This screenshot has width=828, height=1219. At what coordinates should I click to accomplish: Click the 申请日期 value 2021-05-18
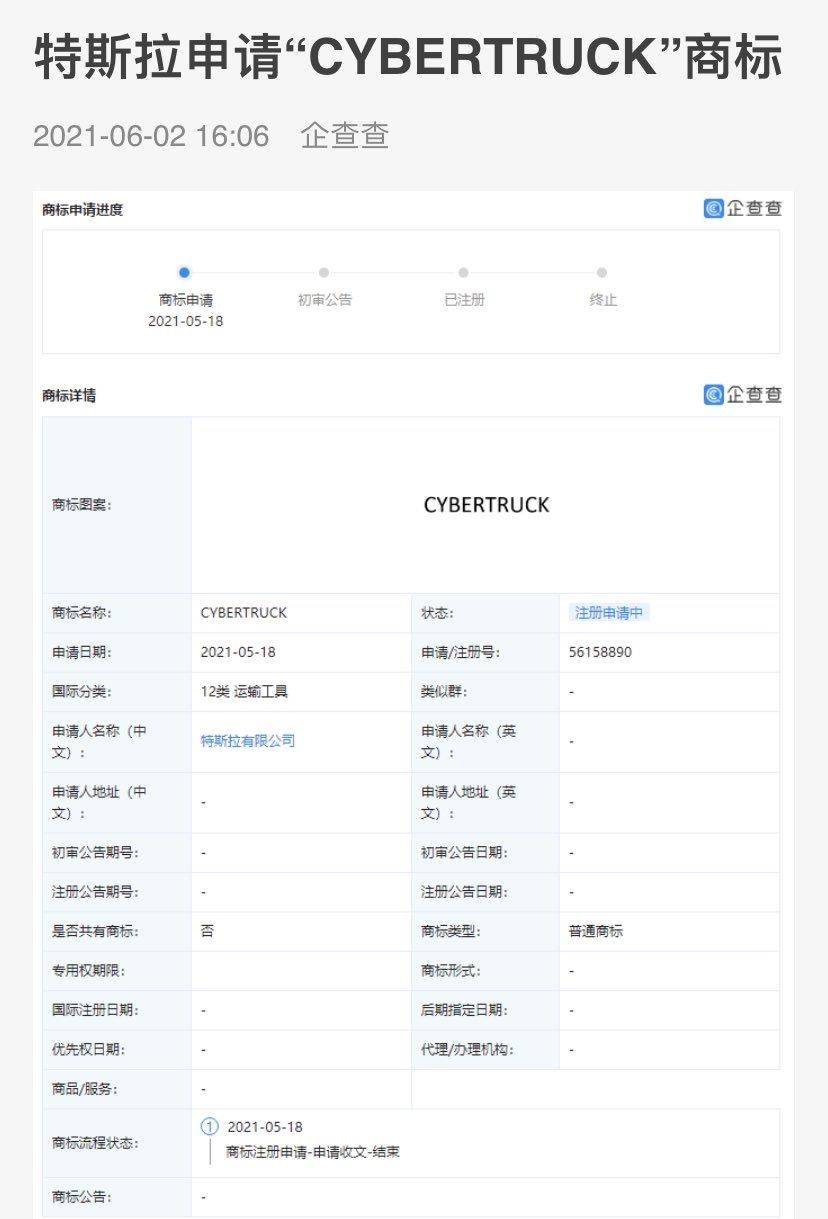(238, 652)
